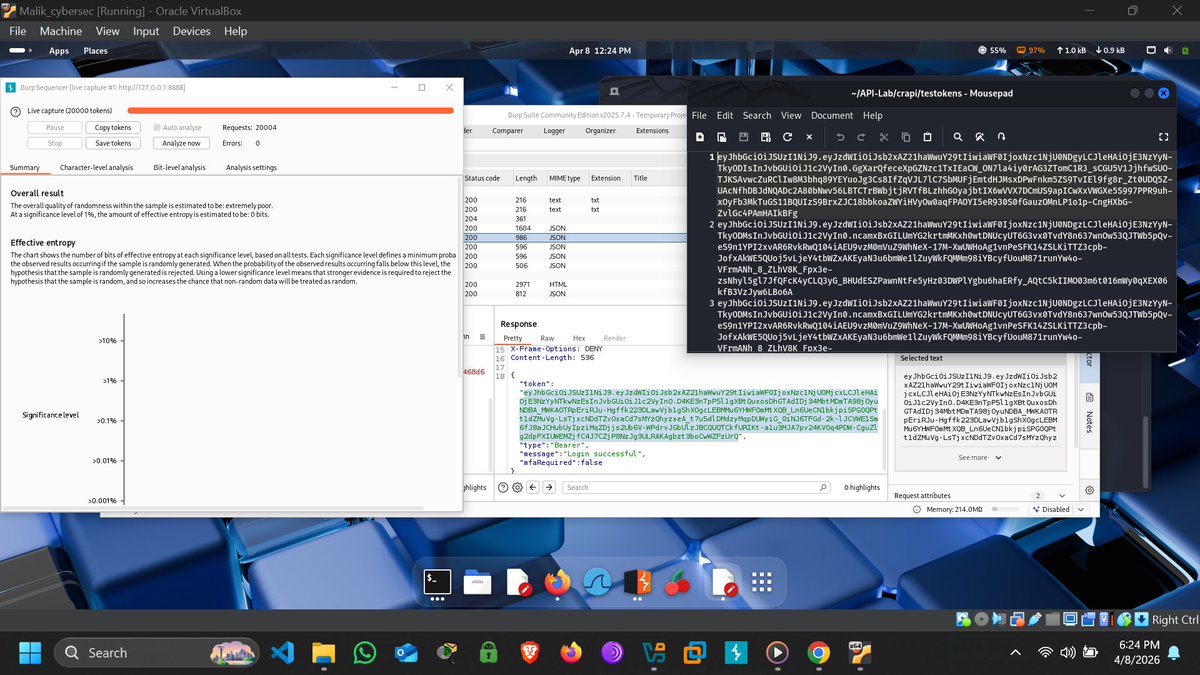Image resolution: width=1200 pixels, height=675 pixels.
Task: Toggle Mousepad fullscreen icon
Action: point(1164,136)
